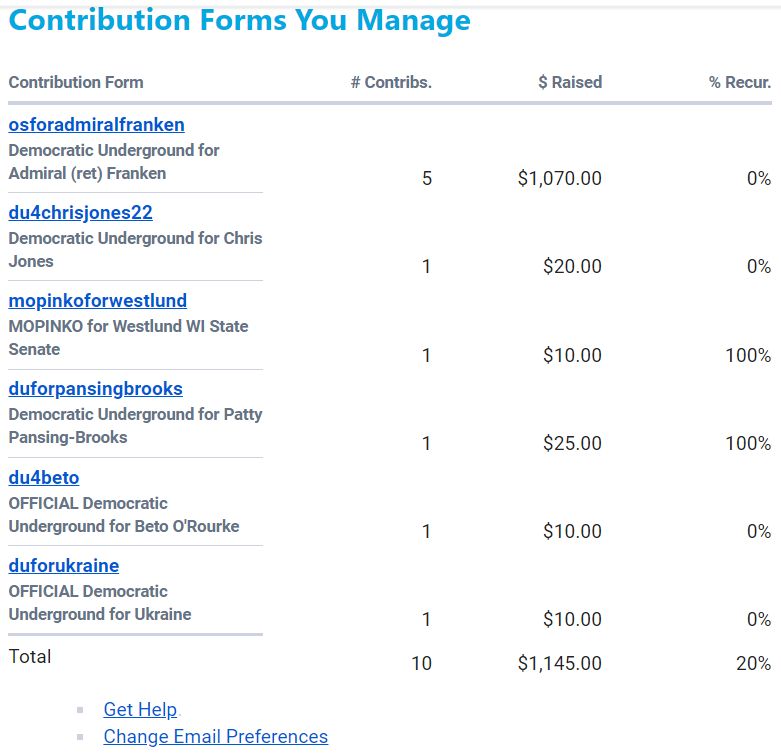The width and height of the screenshot is (781, 753).
Task: Click the Democratic Underground for Ukraine description
Action: pyautogui.click(x=100, y=603)
